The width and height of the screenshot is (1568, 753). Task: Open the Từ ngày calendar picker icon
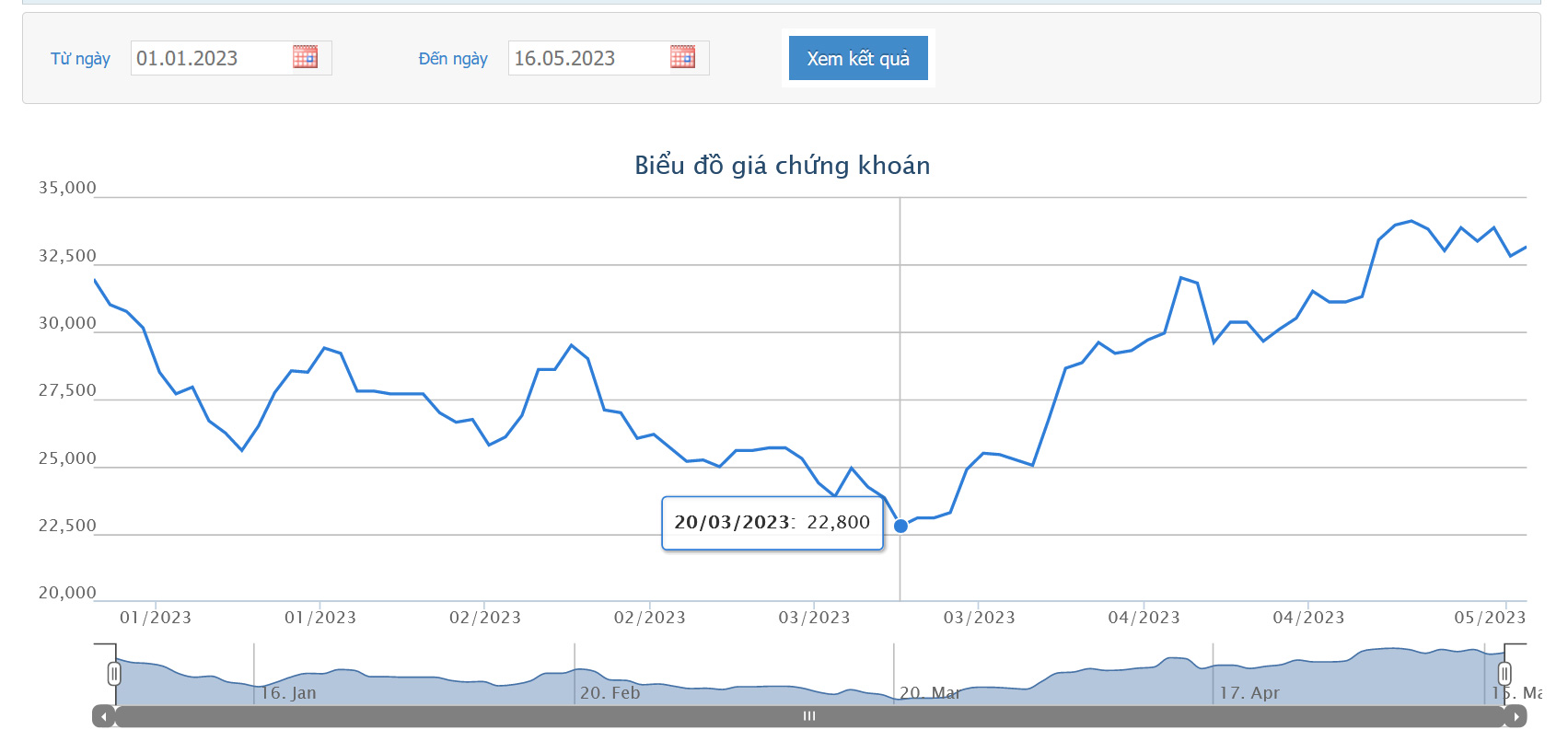[x=305, y=57]
